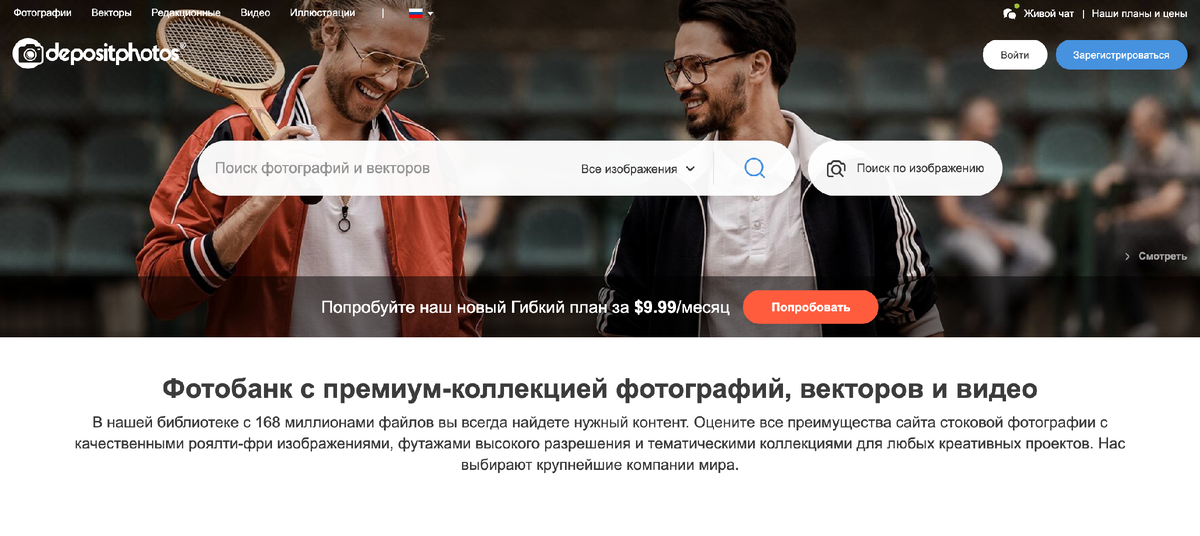This screenshot has width=1200, height=536.
Task: Click the Russian flag language icon
Action: [x=415, y=13]
